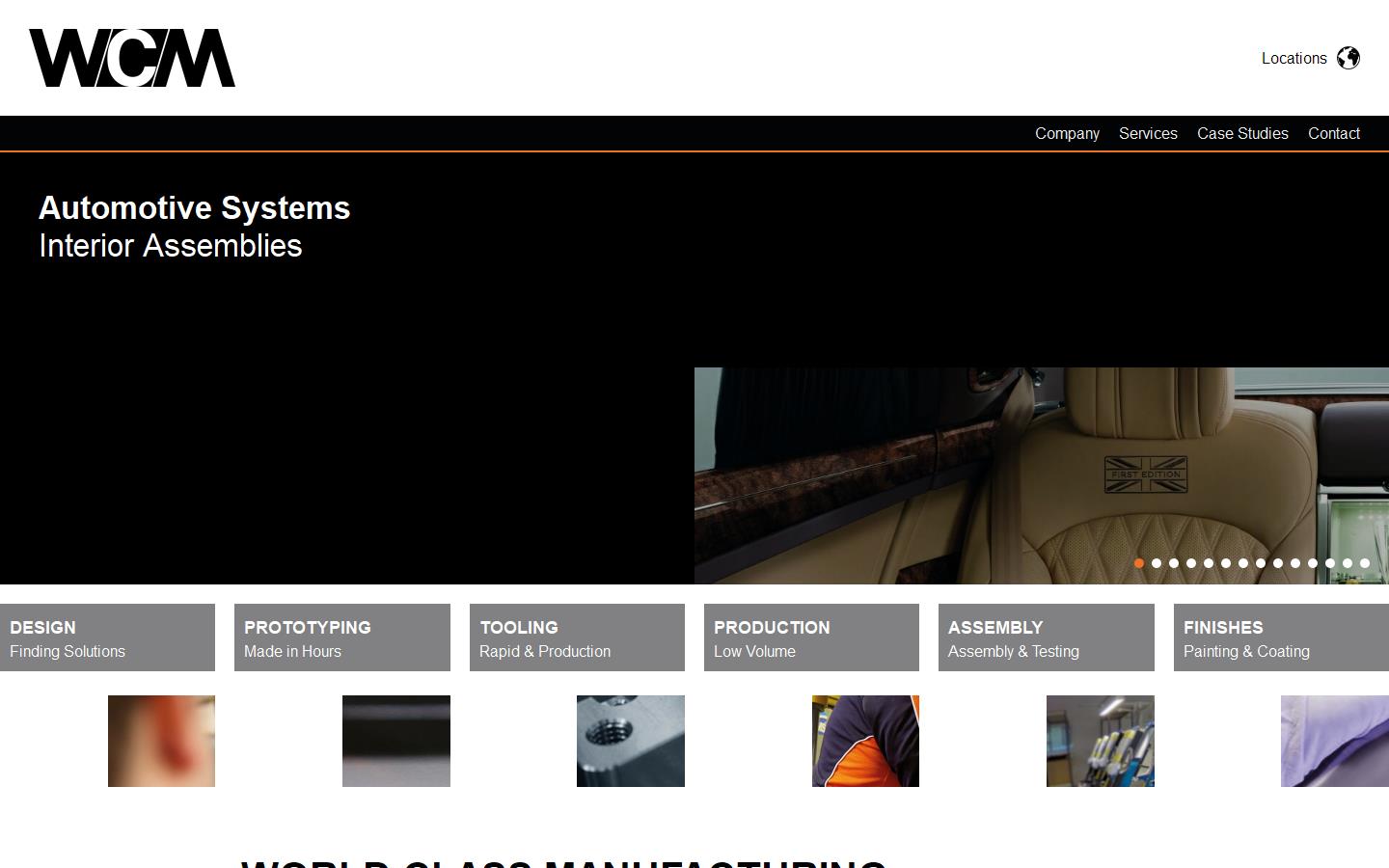Select the fifth carousel slide dot
The image size is (1389, 868).
pos(1208,563)
